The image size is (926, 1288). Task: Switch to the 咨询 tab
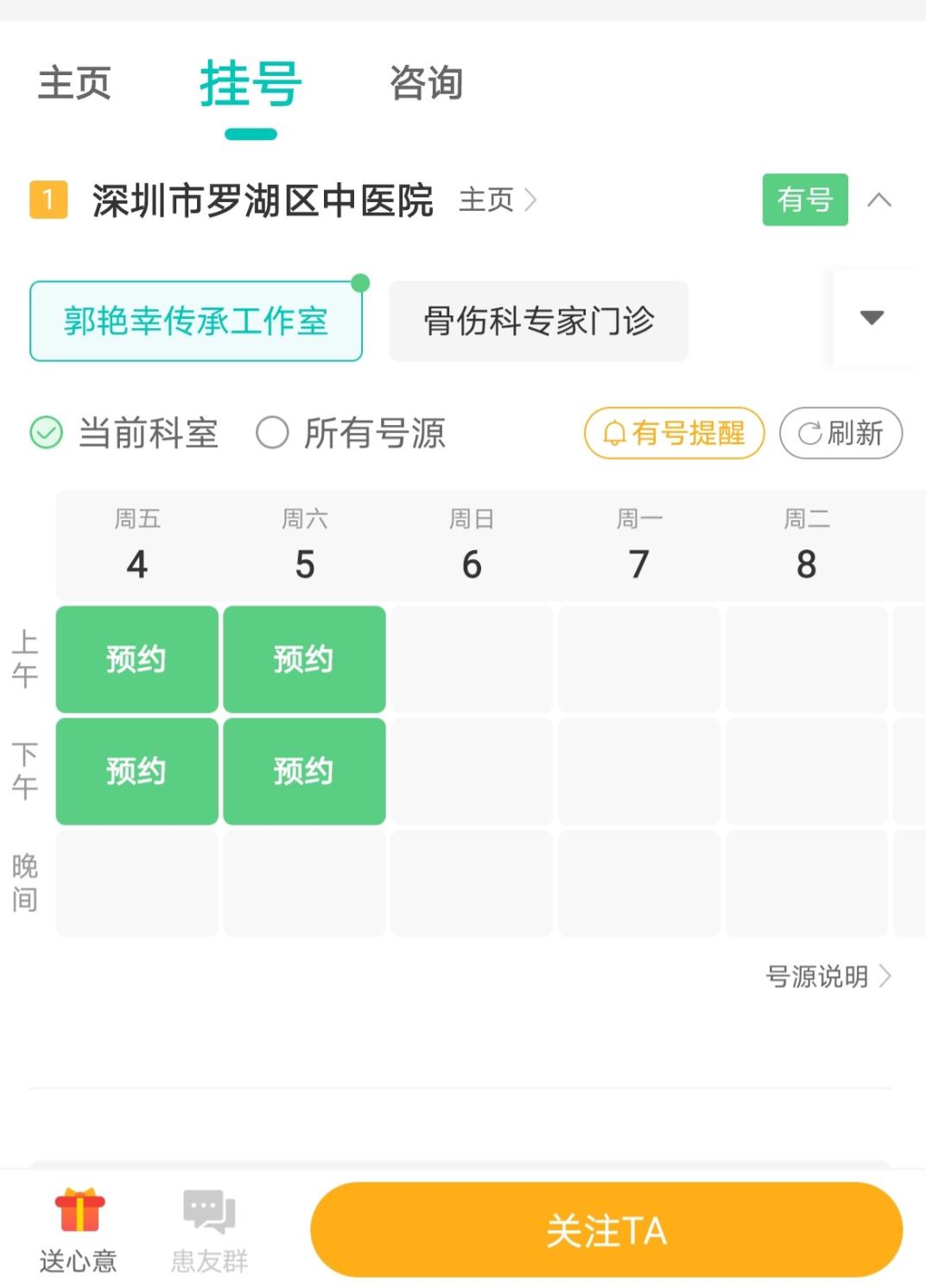(x=426, y=84)
